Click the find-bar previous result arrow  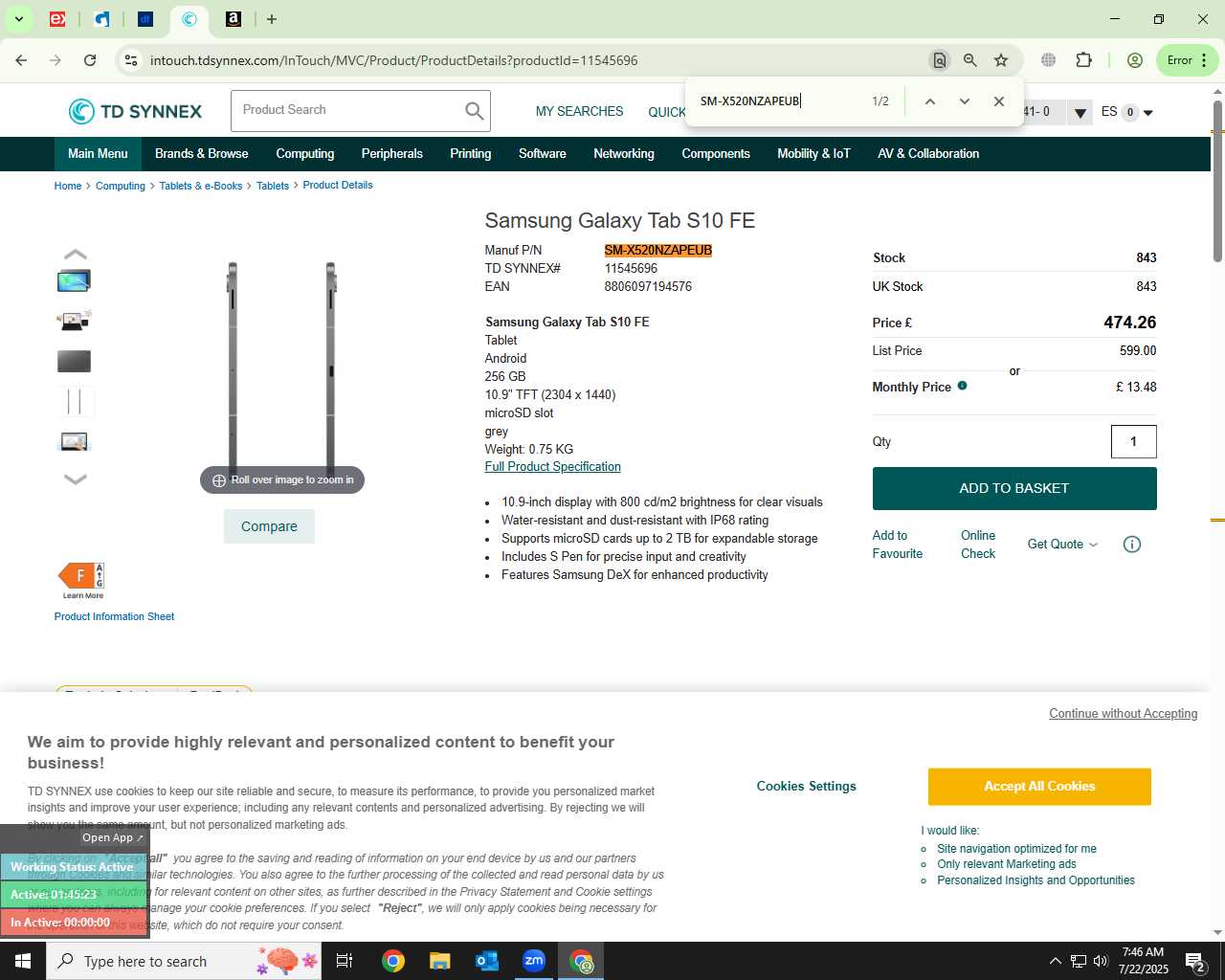pos(929,101)
